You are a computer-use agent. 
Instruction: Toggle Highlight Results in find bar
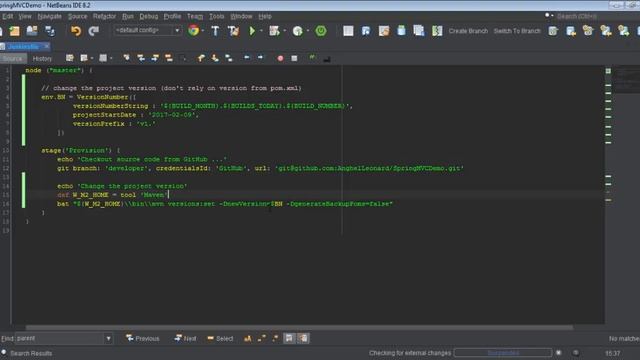click(289, 338)
